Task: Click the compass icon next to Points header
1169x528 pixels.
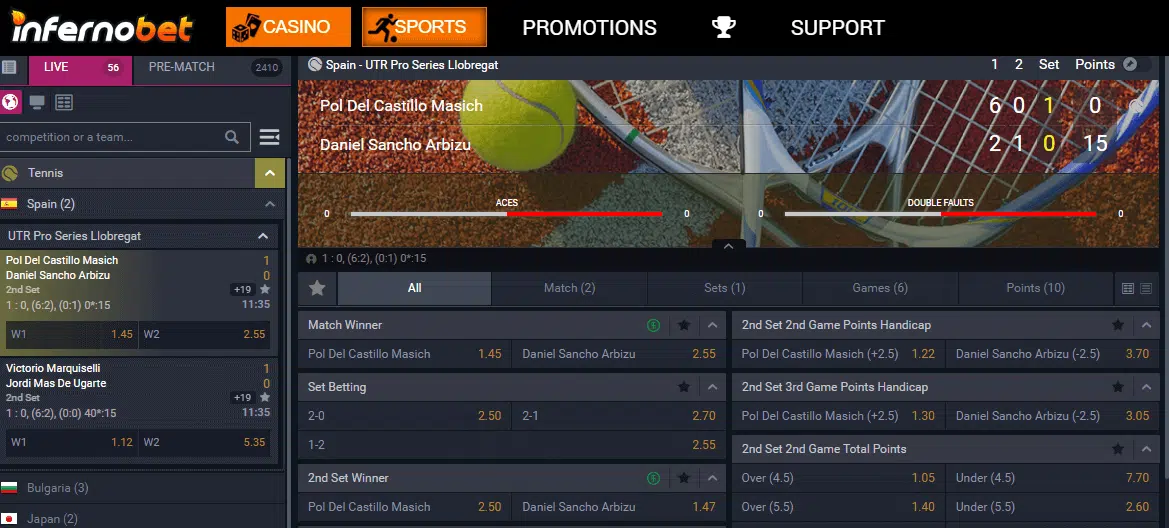Action: tap(1131, 64)
